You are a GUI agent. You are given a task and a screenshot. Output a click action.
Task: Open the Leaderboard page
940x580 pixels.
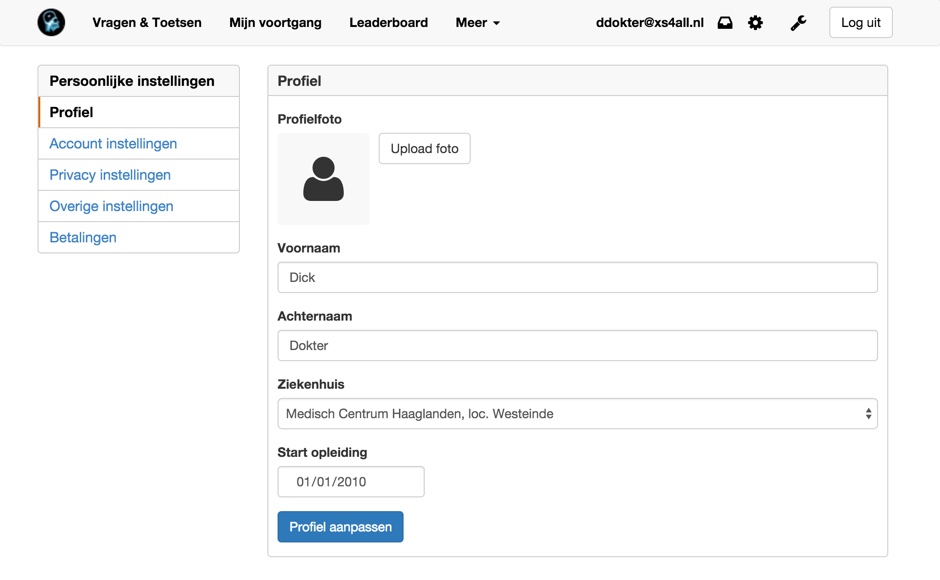tap(388, 23)
